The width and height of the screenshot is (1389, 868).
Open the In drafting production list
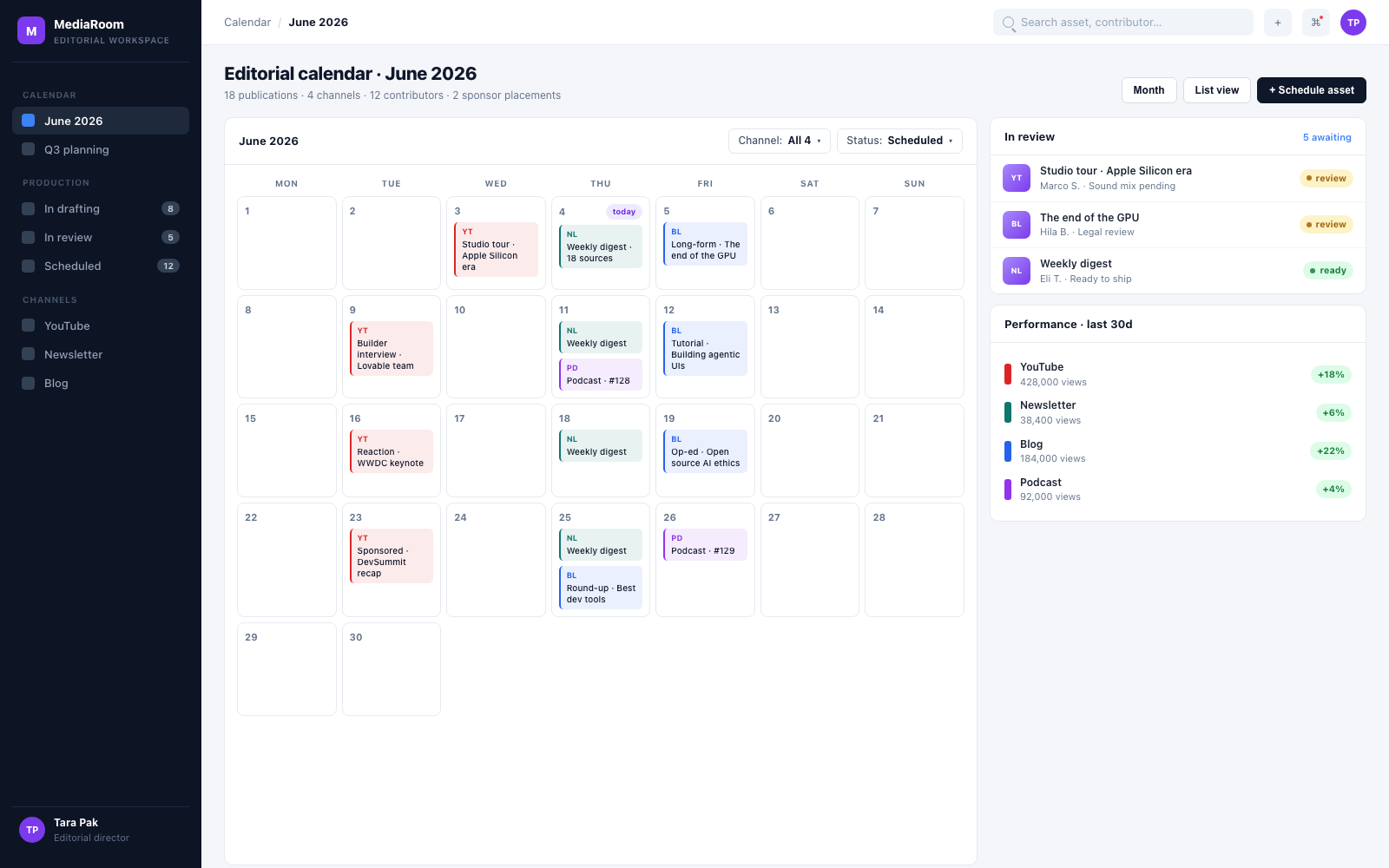coord(101,208)
